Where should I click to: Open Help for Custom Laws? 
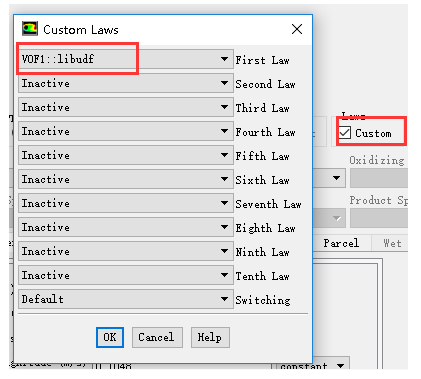[210, 337]
